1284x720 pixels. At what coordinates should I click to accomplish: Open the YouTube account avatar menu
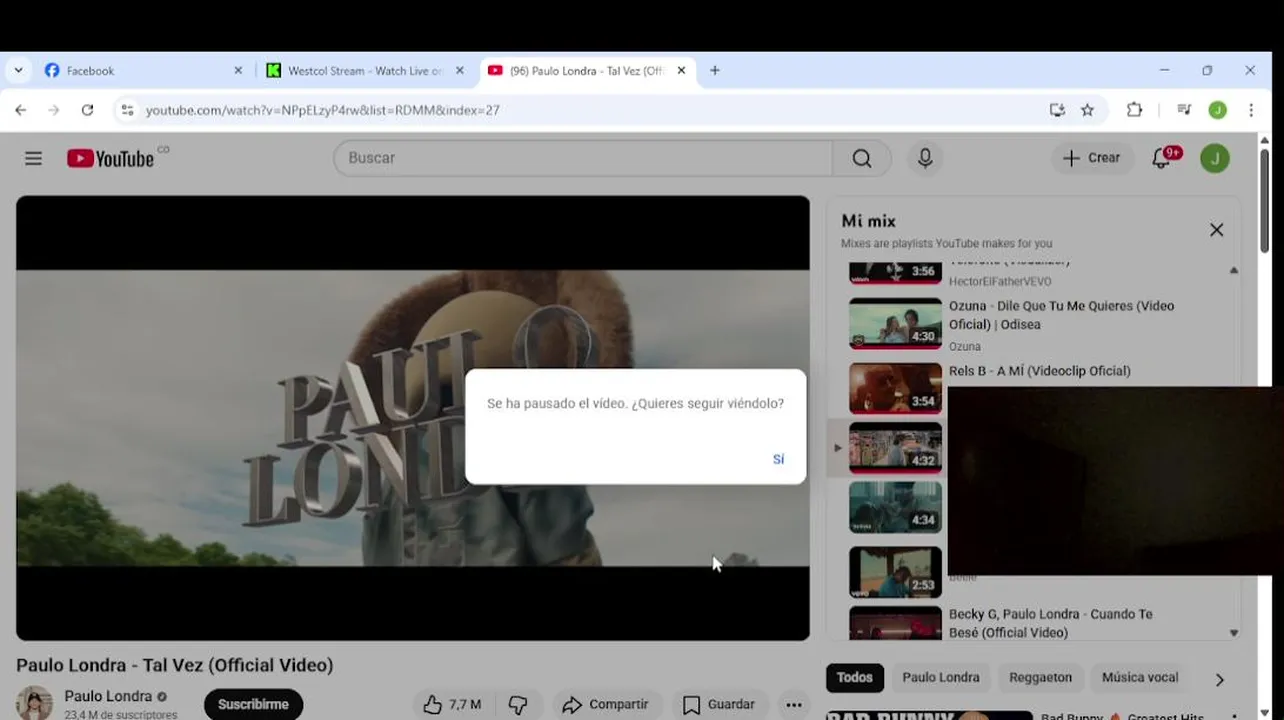pos(1215,158)
